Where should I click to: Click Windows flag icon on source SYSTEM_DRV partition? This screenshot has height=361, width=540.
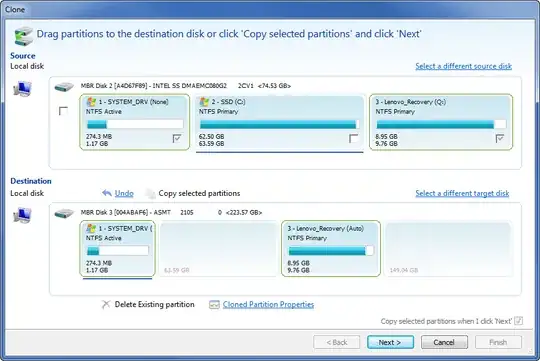point(91,102)
